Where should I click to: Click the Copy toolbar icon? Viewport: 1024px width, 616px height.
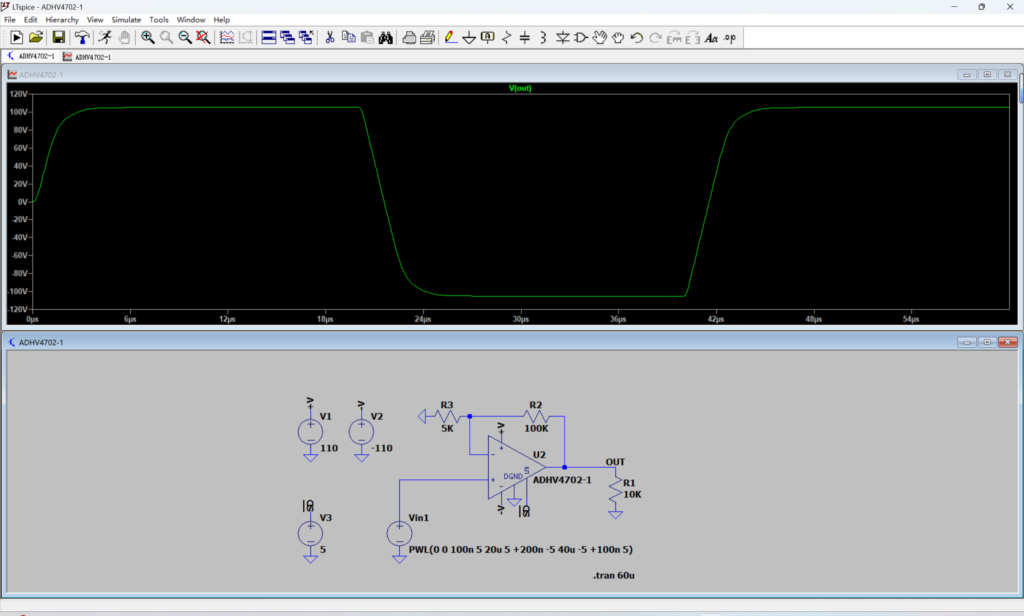(349, 38)
